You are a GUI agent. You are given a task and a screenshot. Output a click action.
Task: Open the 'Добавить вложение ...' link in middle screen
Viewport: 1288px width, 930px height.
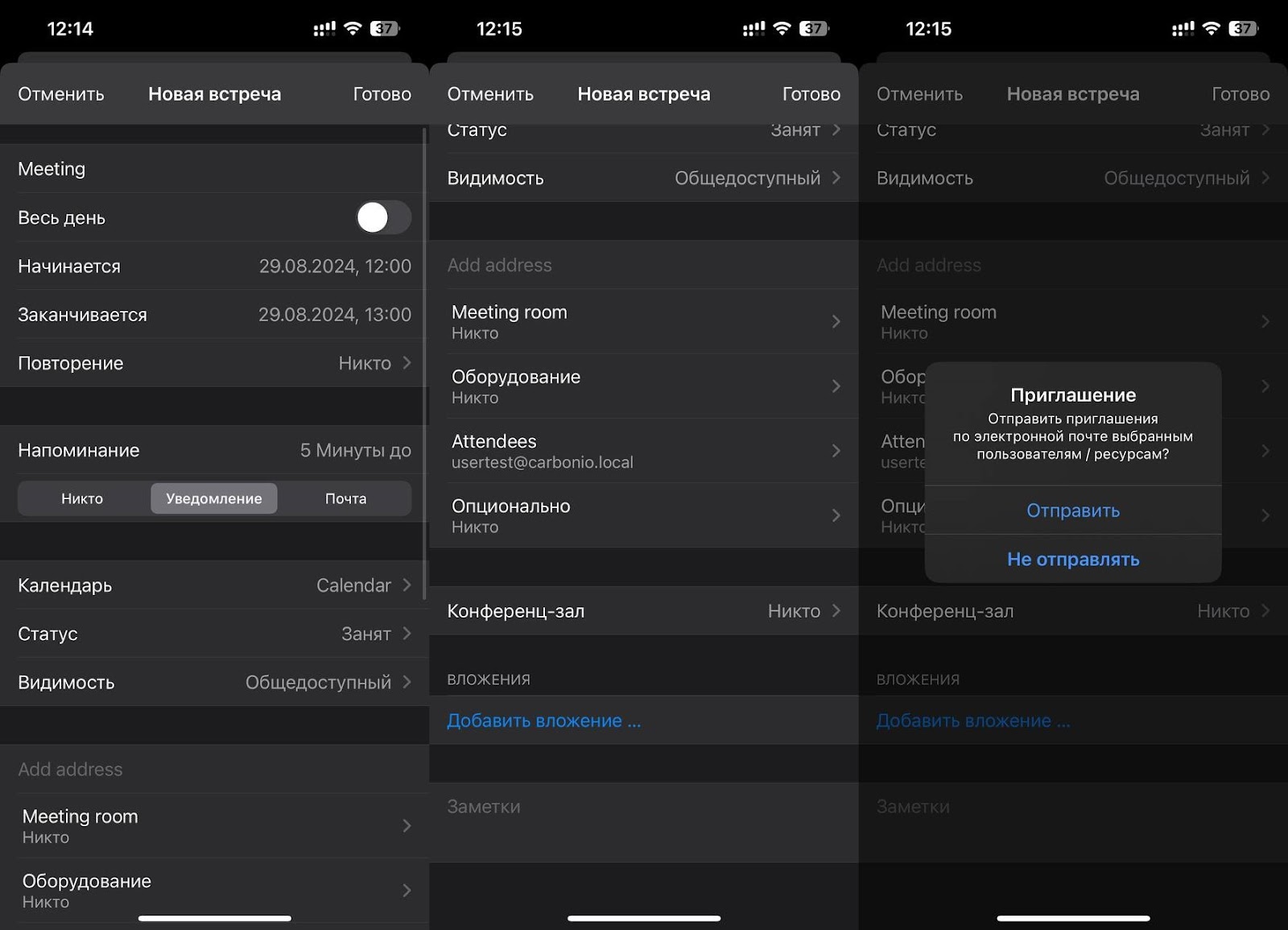pos(544,721)
